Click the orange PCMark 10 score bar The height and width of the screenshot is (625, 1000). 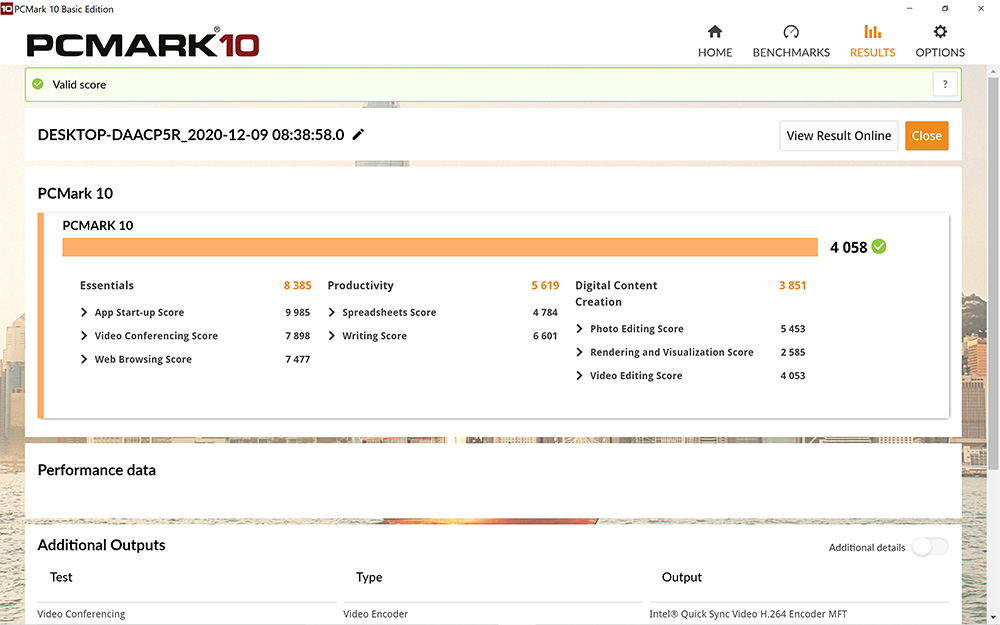click(440, 247)
